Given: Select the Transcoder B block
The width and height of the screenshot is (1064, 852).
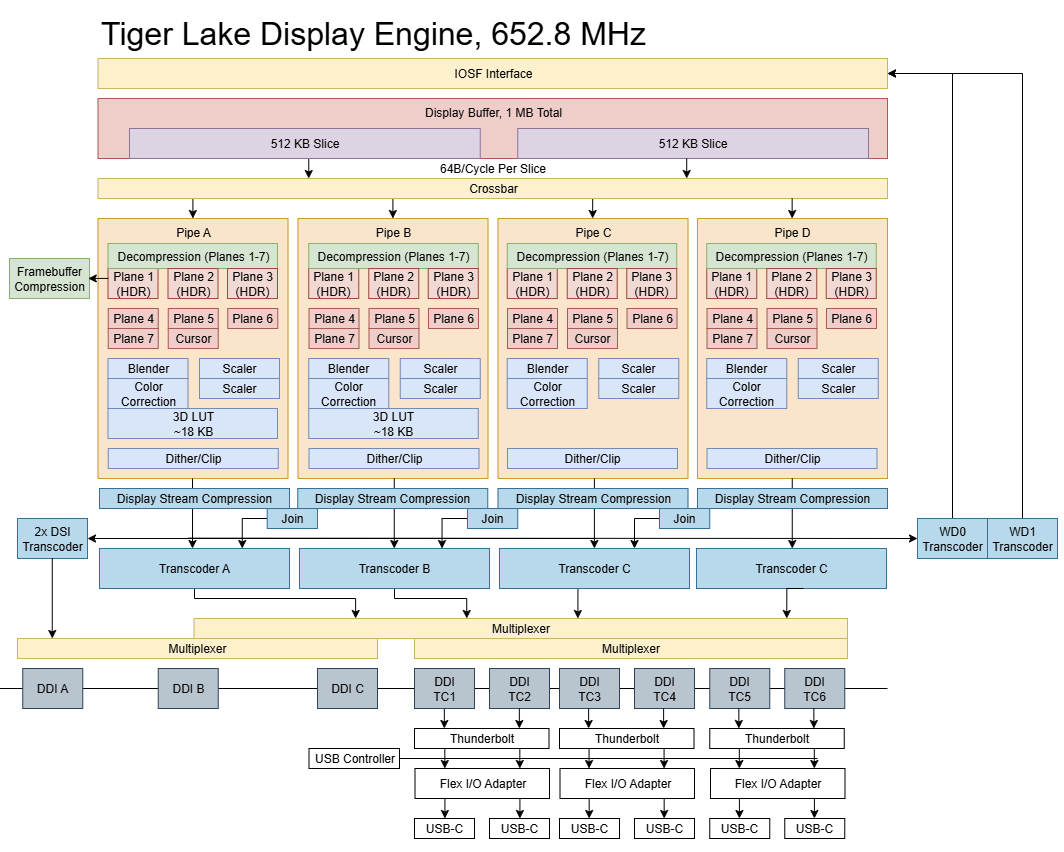Looking at the screenshot, I should (x=394, y=568).
